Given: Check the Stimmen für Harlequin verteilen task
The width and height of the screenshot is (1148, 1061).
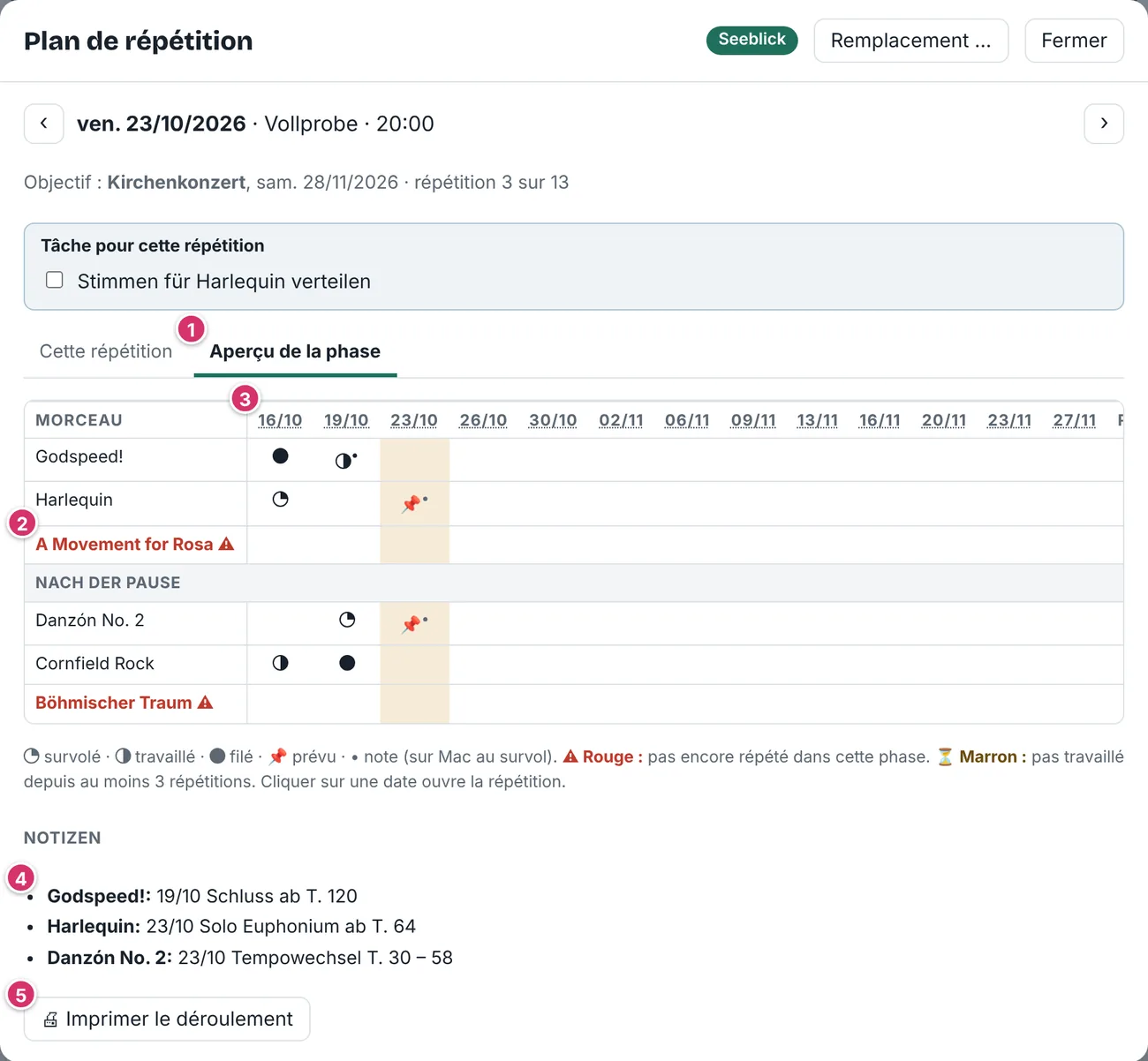Looking at the screenshot, I should pos(55,280).
